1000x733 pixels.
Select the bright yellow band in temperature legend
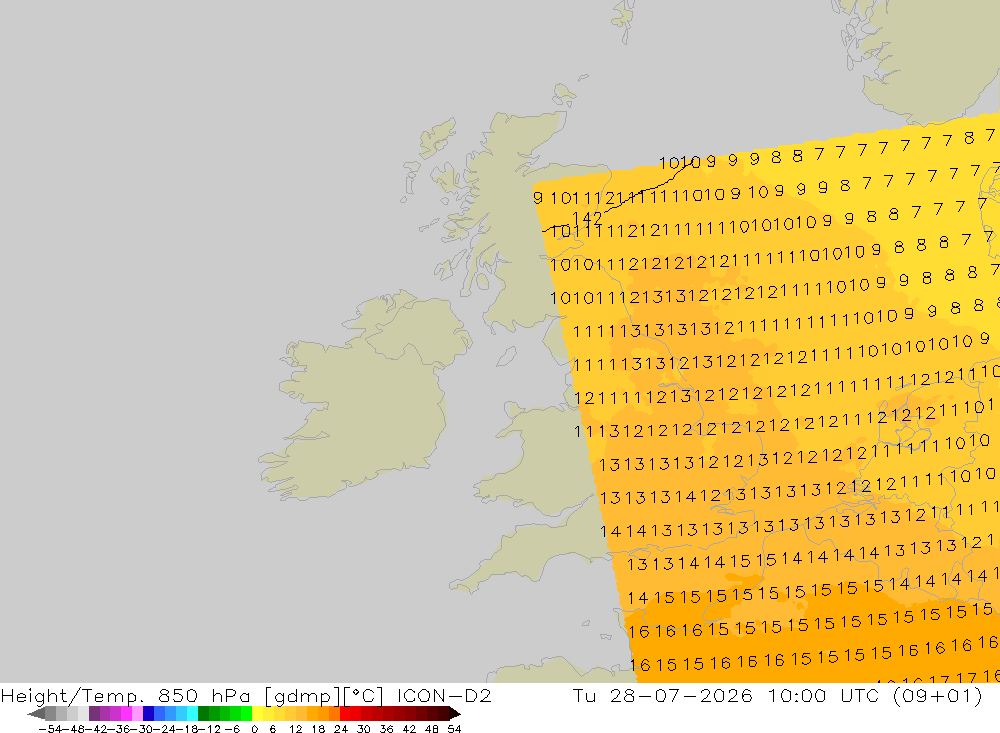click(x=257, y=714)
